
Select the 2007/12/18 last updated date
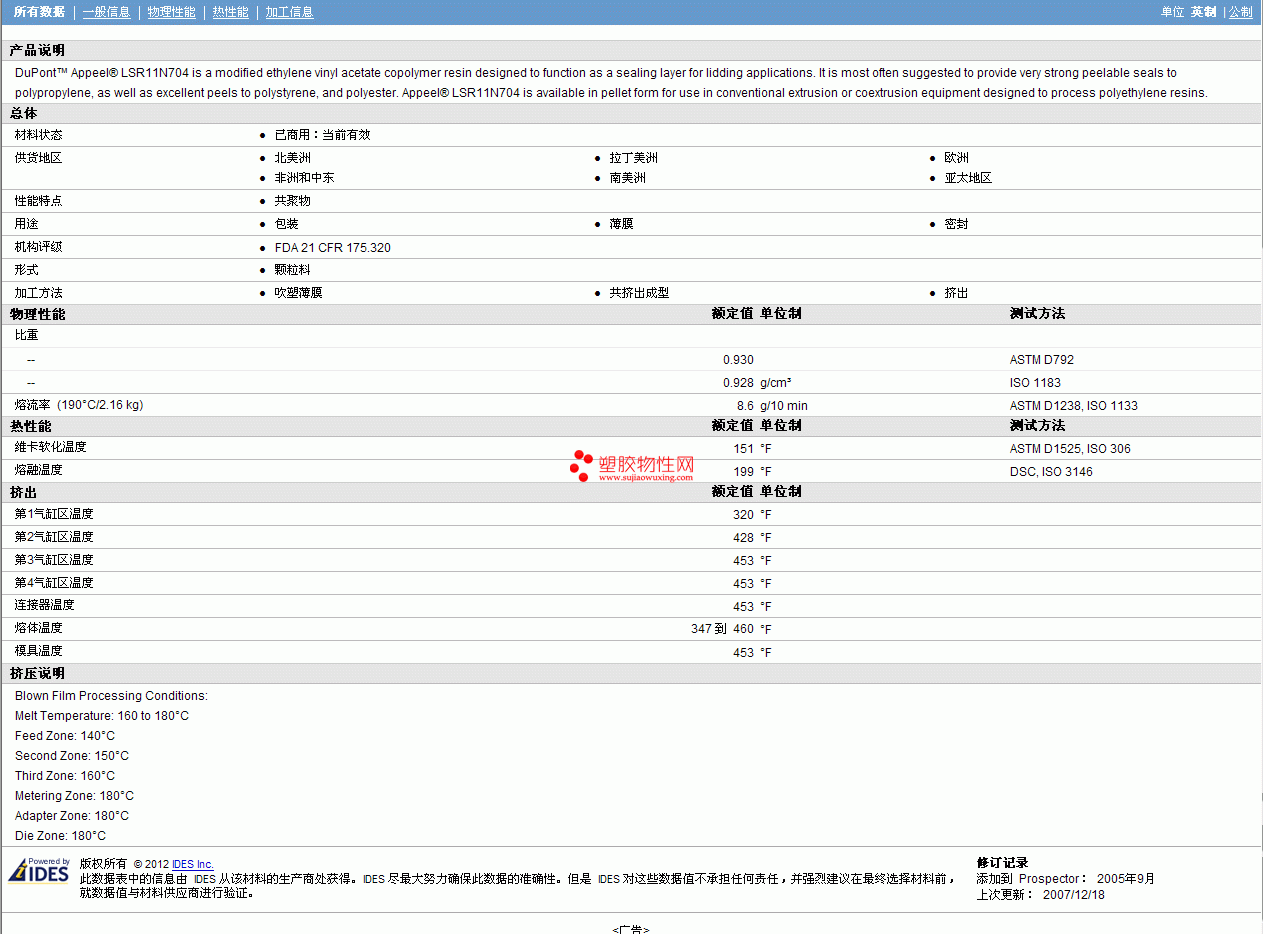tap(1074, 895)
